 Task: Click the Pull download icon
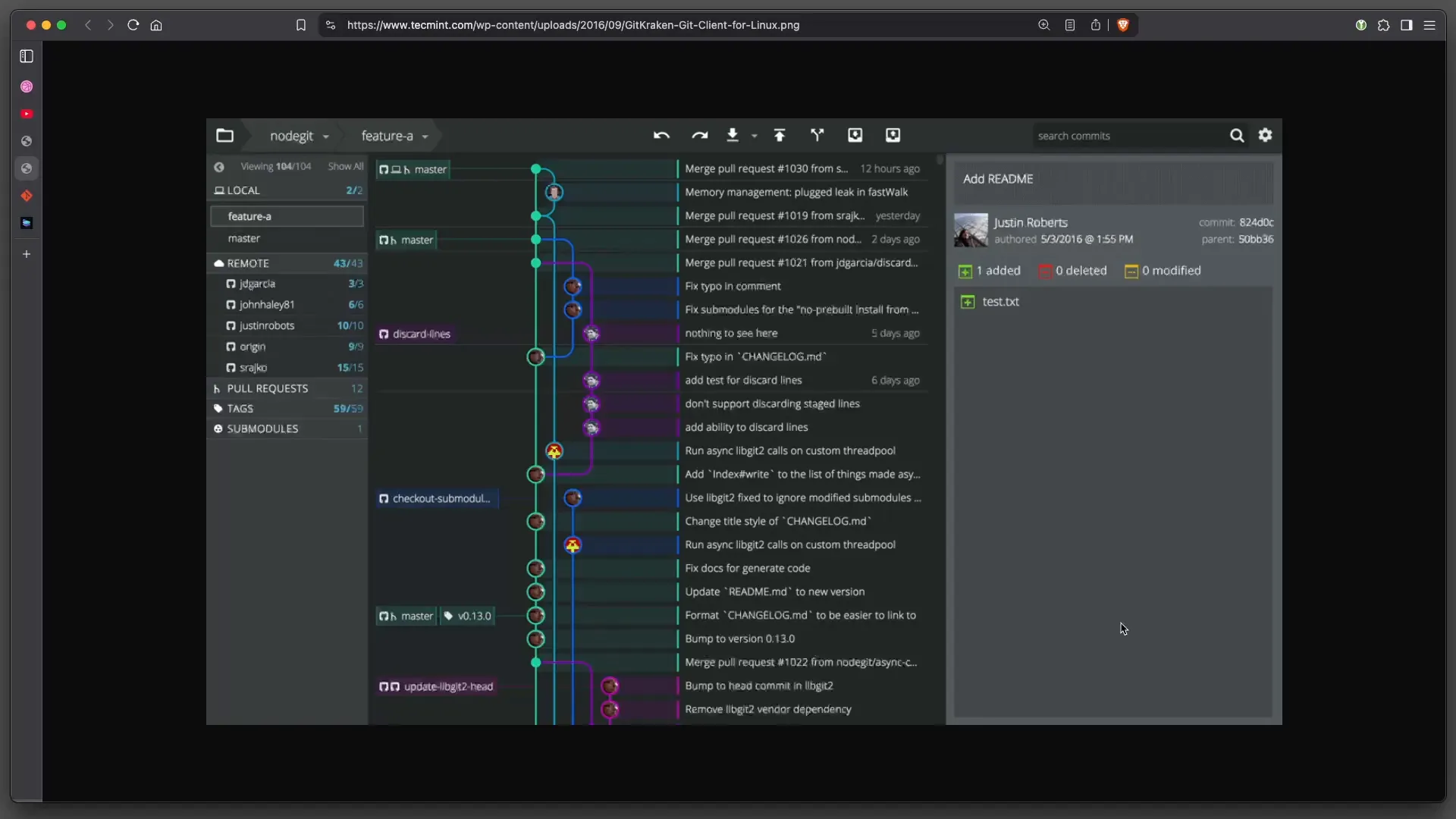click(732, 135)
